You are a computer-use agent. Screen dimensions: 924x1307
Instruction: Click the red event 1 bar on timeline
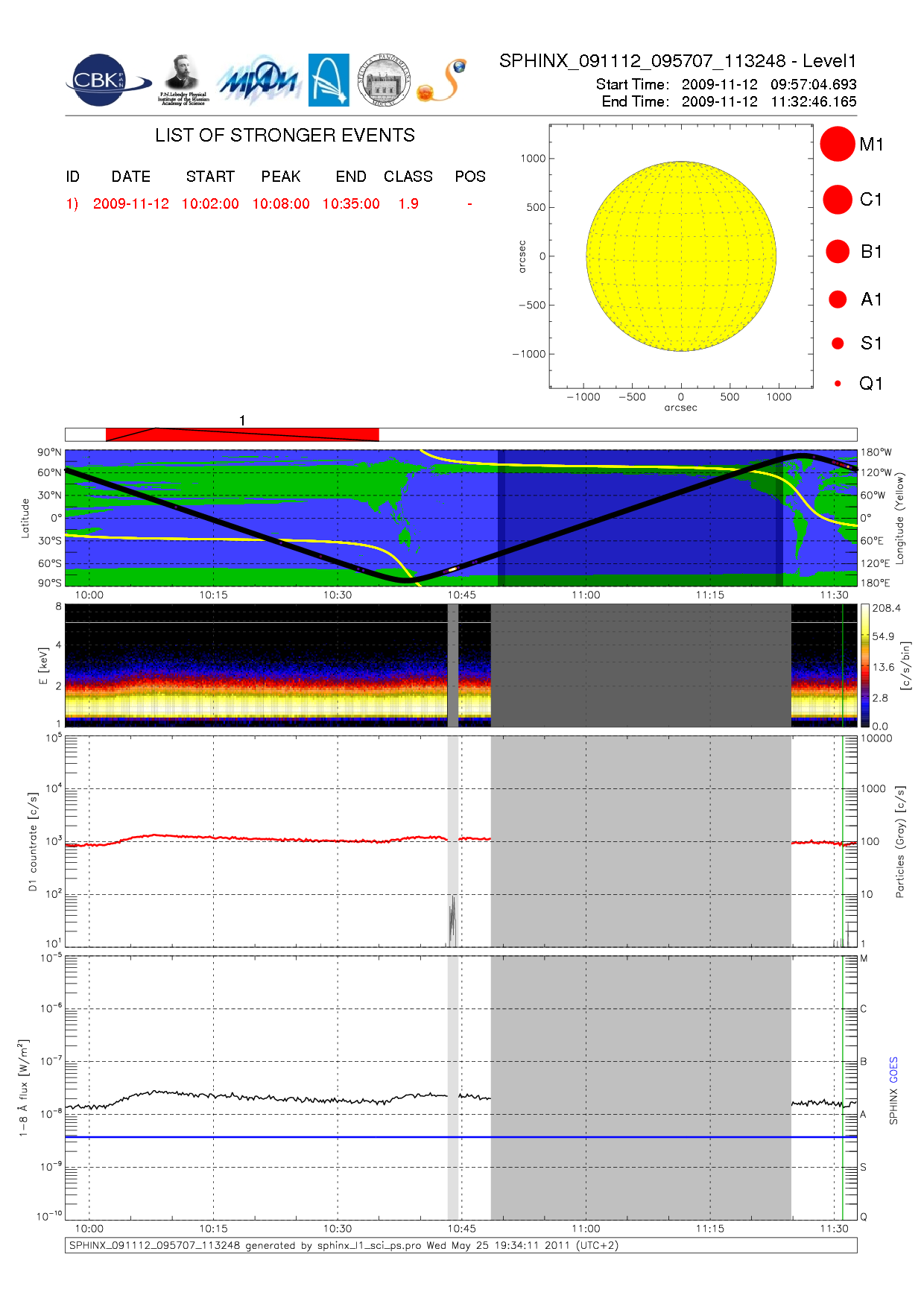click(x=242, y=434)
